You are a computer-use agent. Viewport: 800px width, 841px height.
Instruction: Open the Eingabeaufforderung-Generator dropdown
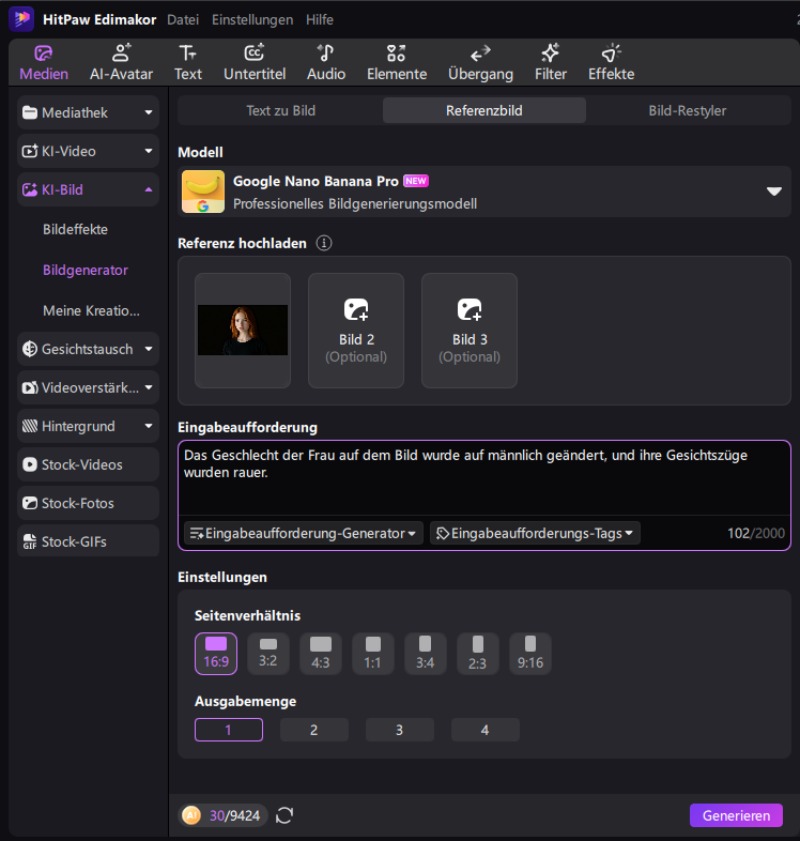coord(303,534)
